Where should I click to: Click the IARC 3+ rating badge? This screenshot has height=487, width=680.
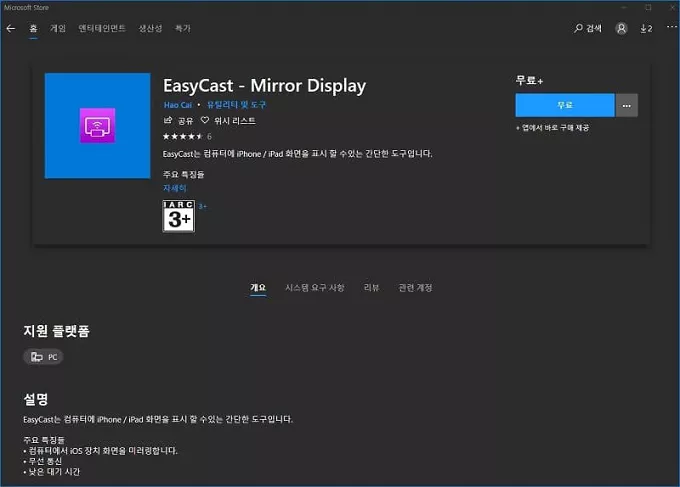179,216
